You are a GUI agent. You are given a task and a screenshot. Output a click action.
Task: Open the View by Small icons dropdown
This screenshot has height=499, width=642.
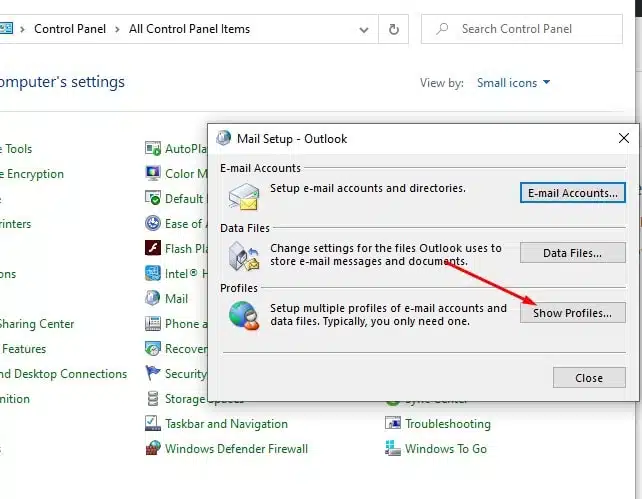[513, 83]
